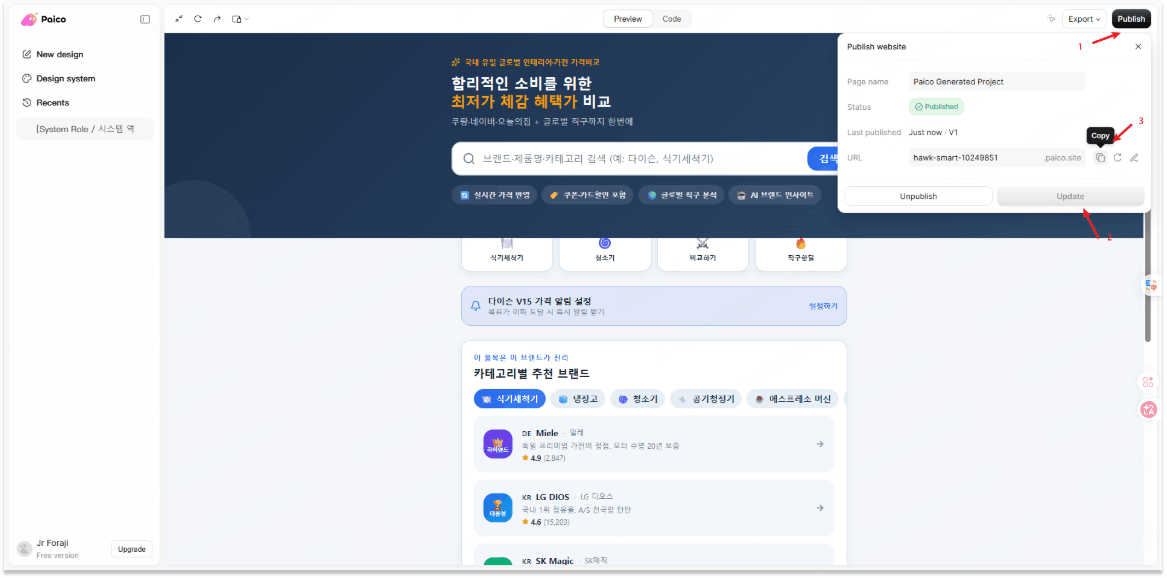Click the translate extension icon on right edge
The height and width of the screenshot is (578, 1167).
pyautogui.click(x=1151, y=286)
